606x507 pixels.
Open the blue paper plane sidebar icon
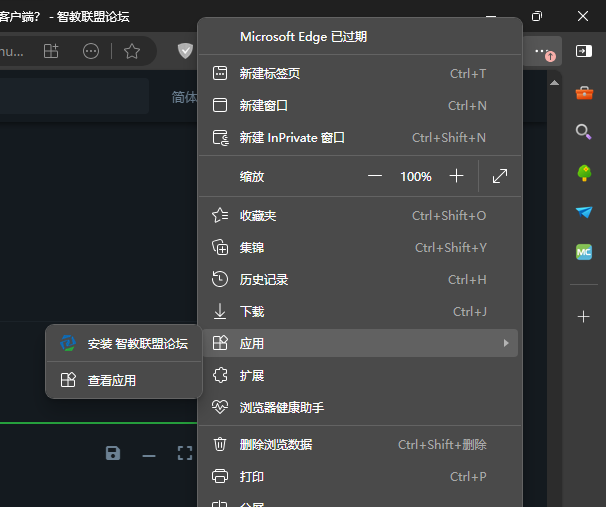[x=584, y=212]
